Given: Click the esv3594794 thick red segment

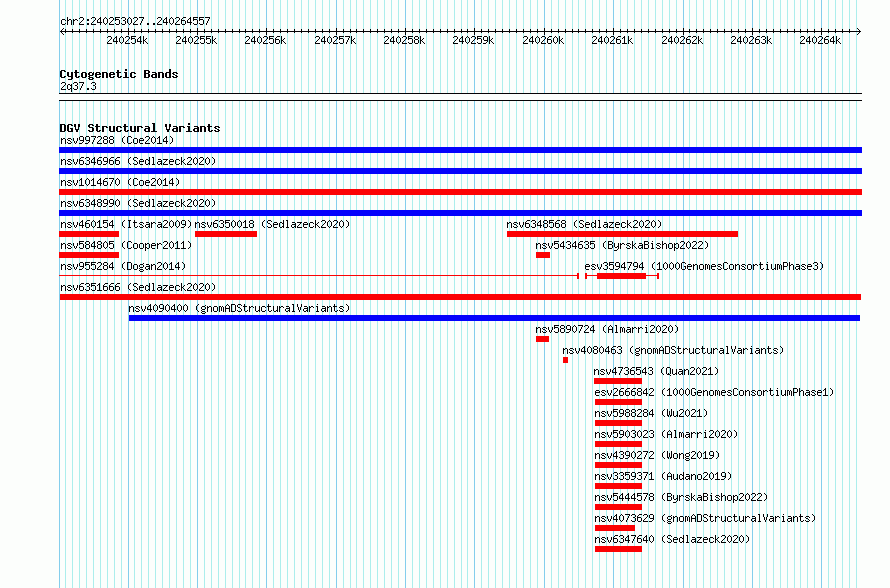Looking at the screenshot, I should (622, 276).
